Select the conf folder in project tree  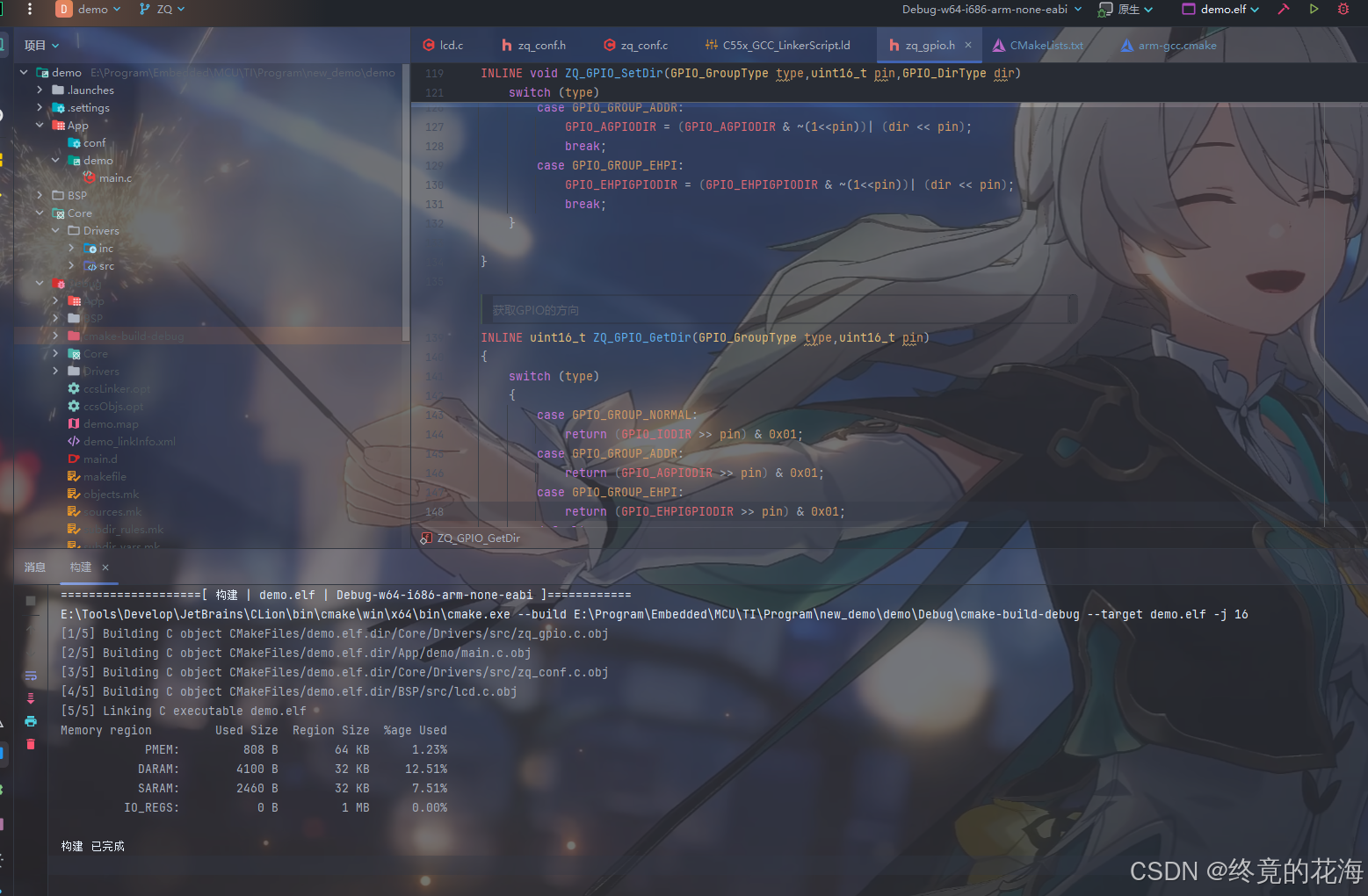coord(86,142)
